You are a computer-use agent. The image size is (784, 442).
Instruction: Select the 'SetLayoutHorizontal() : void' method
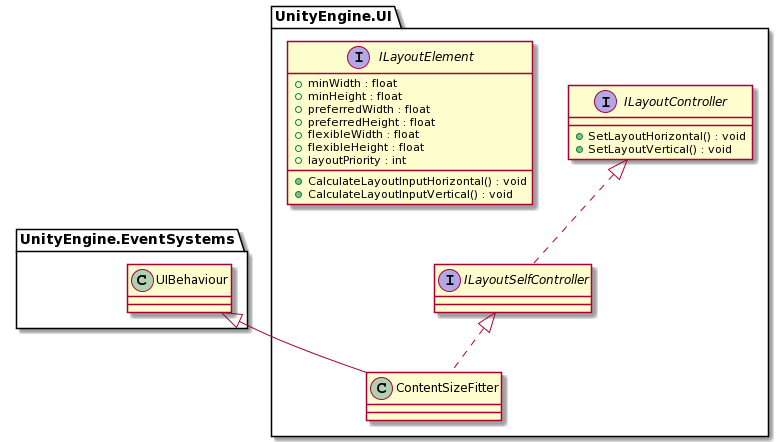pos(667,136)
